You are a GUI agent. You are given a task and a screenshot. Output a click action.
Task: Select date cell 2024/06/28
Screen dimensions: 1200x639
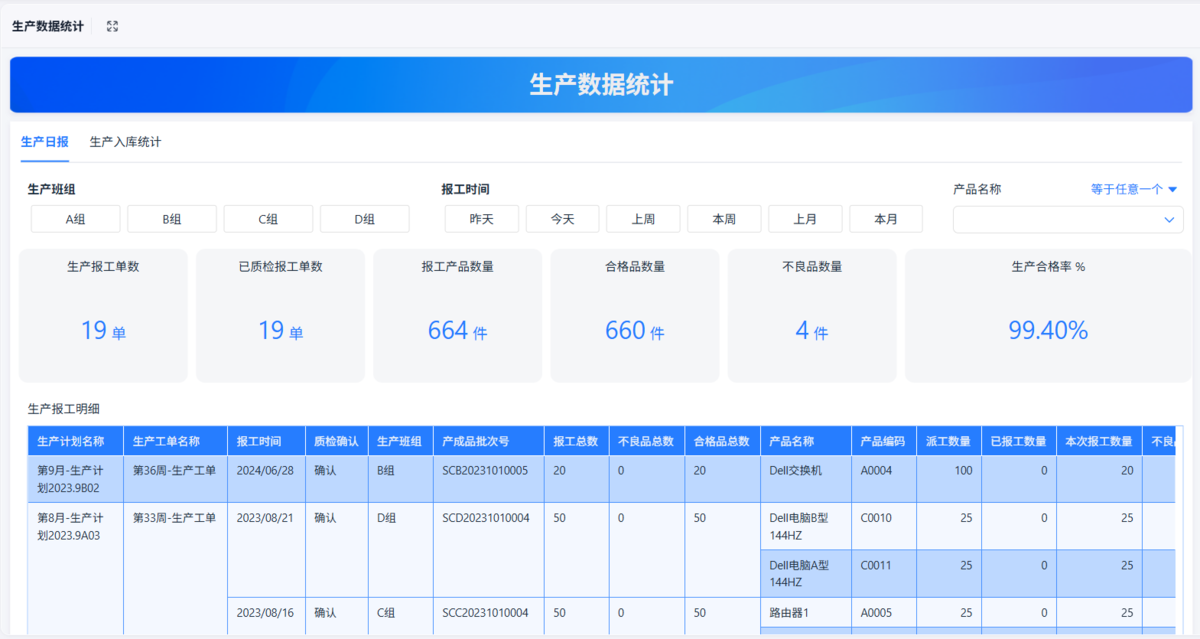coord(266,479)
